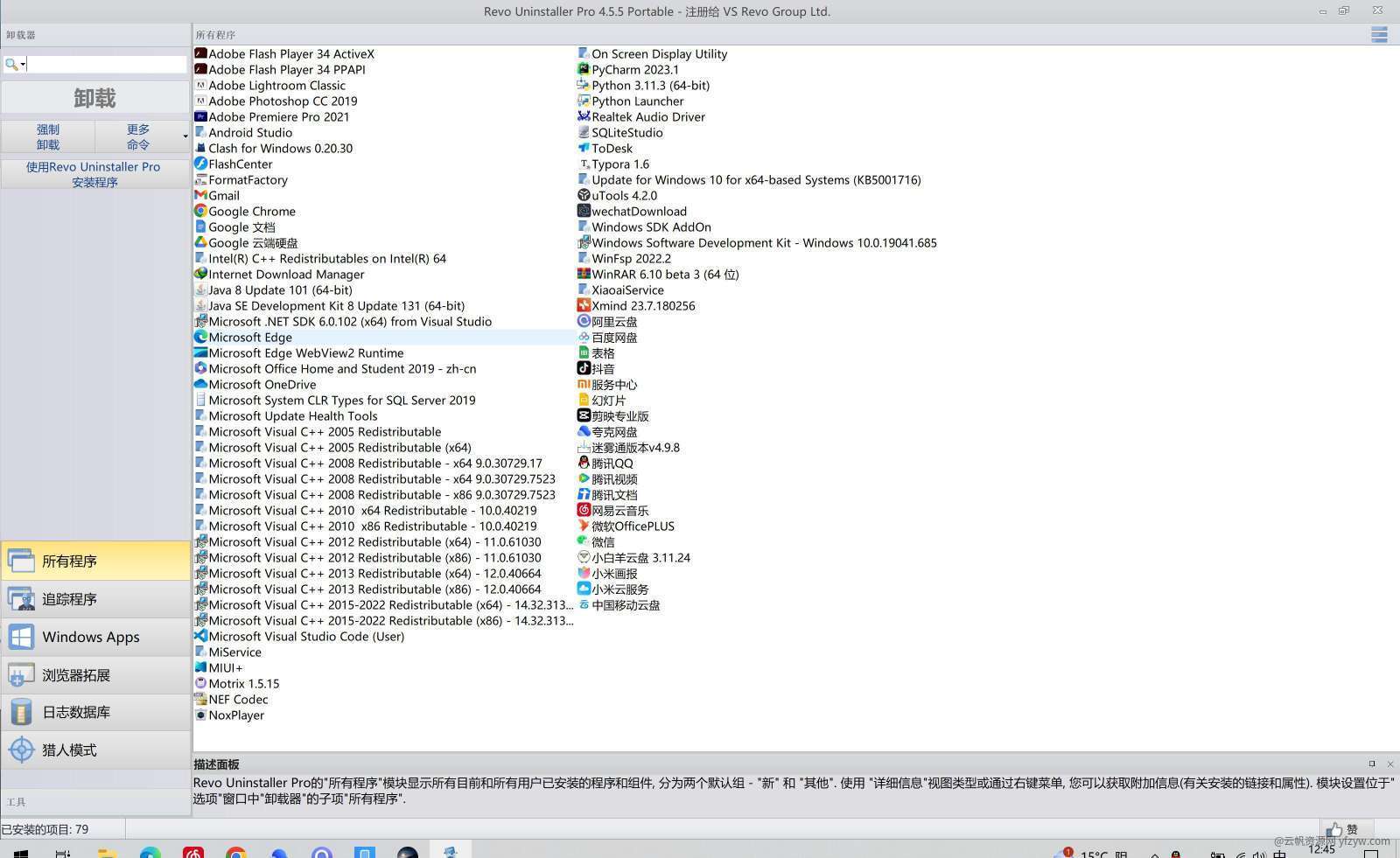Click the Microsoft Edge icon in list
The width and height of the screenshot is (1400, 858).
(x=200, y=337)
